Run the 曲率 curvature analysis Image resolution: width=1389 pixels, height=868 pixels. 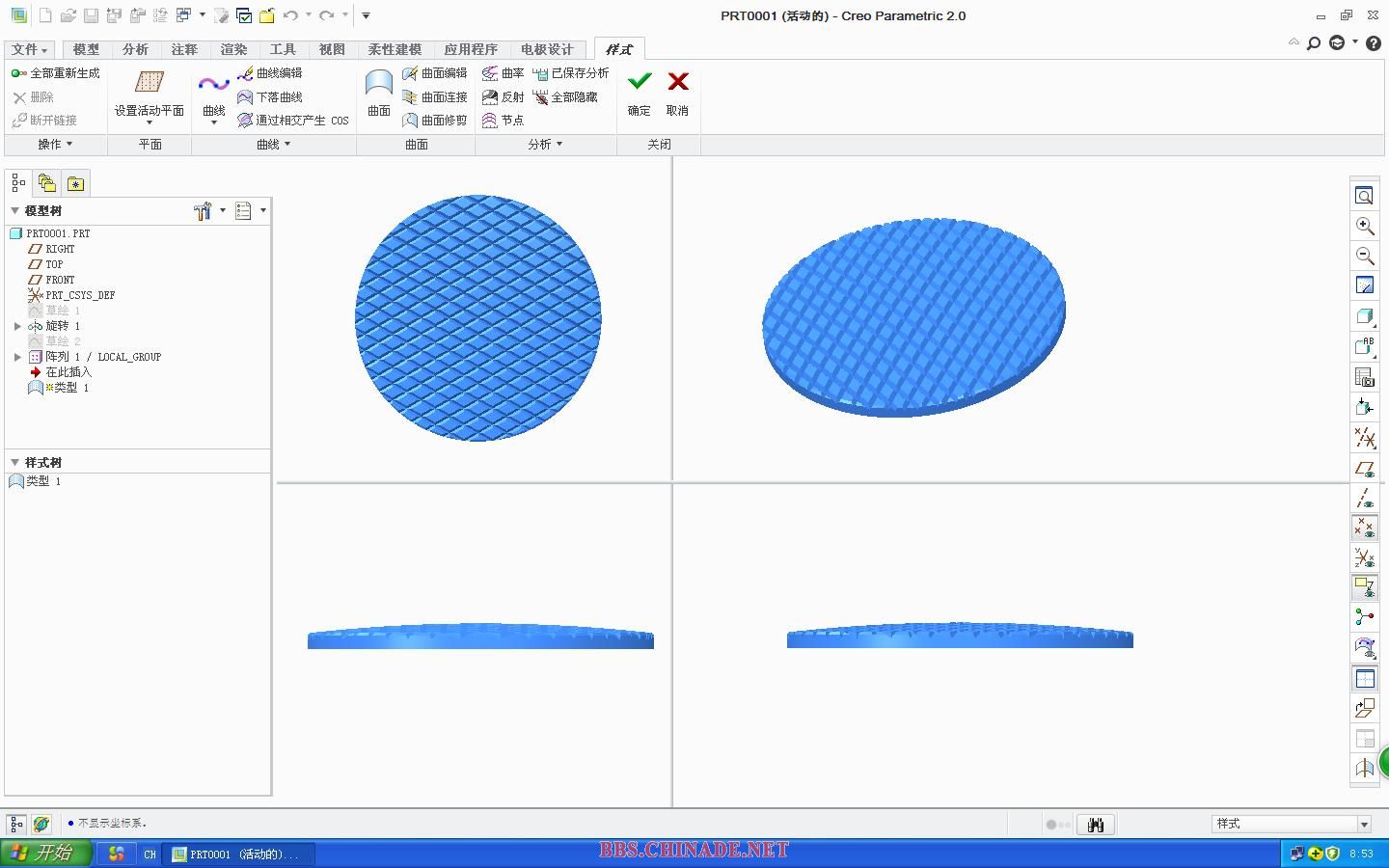[503, 73]
